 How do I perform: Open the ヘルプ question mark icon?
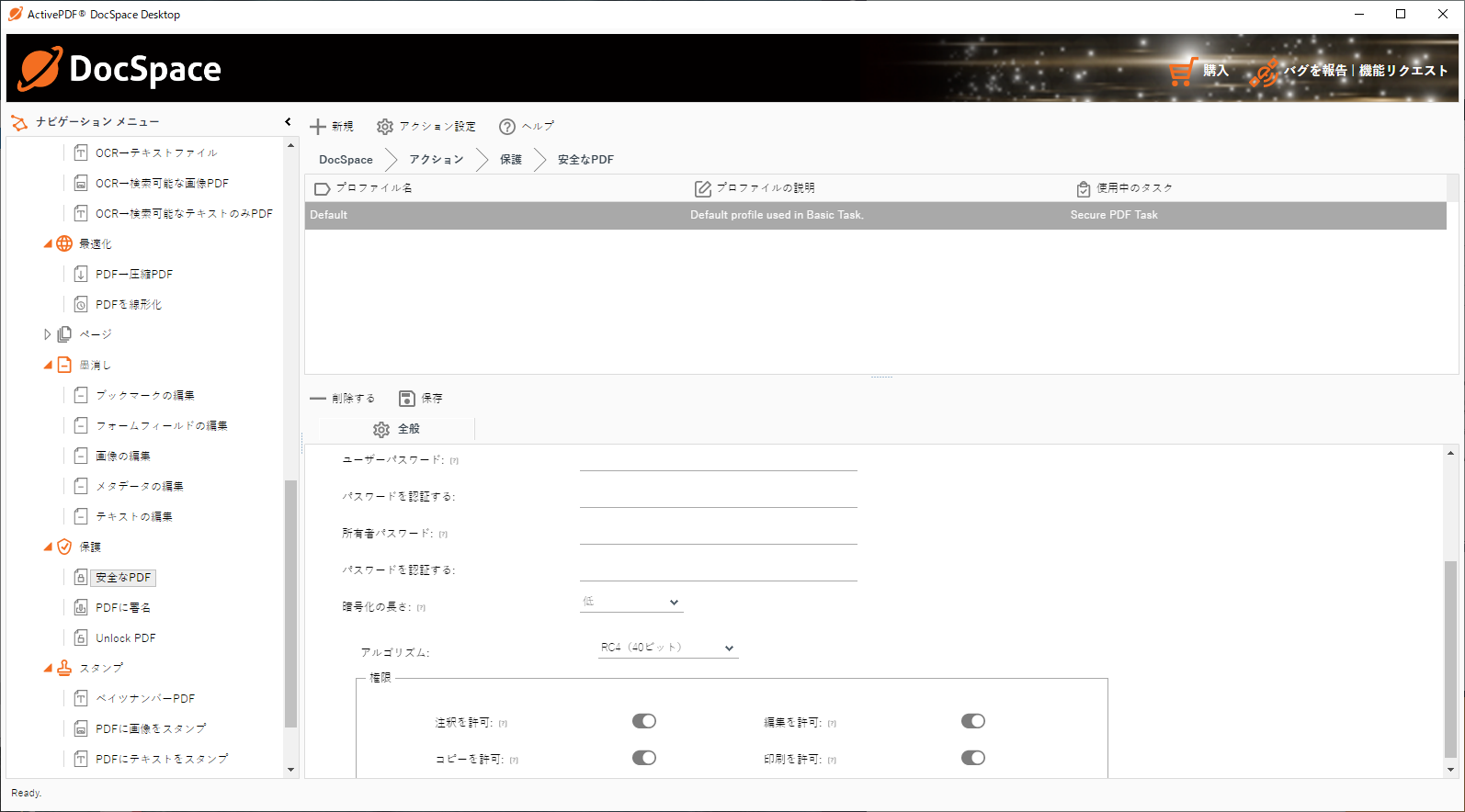[507, 127]
